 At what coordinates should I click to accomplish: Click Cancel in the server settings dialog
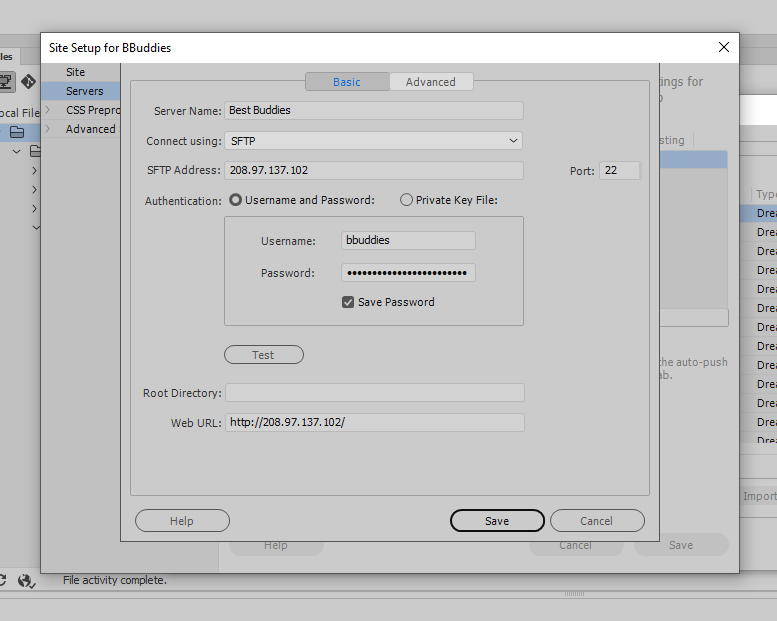click(x=596, y=521)
